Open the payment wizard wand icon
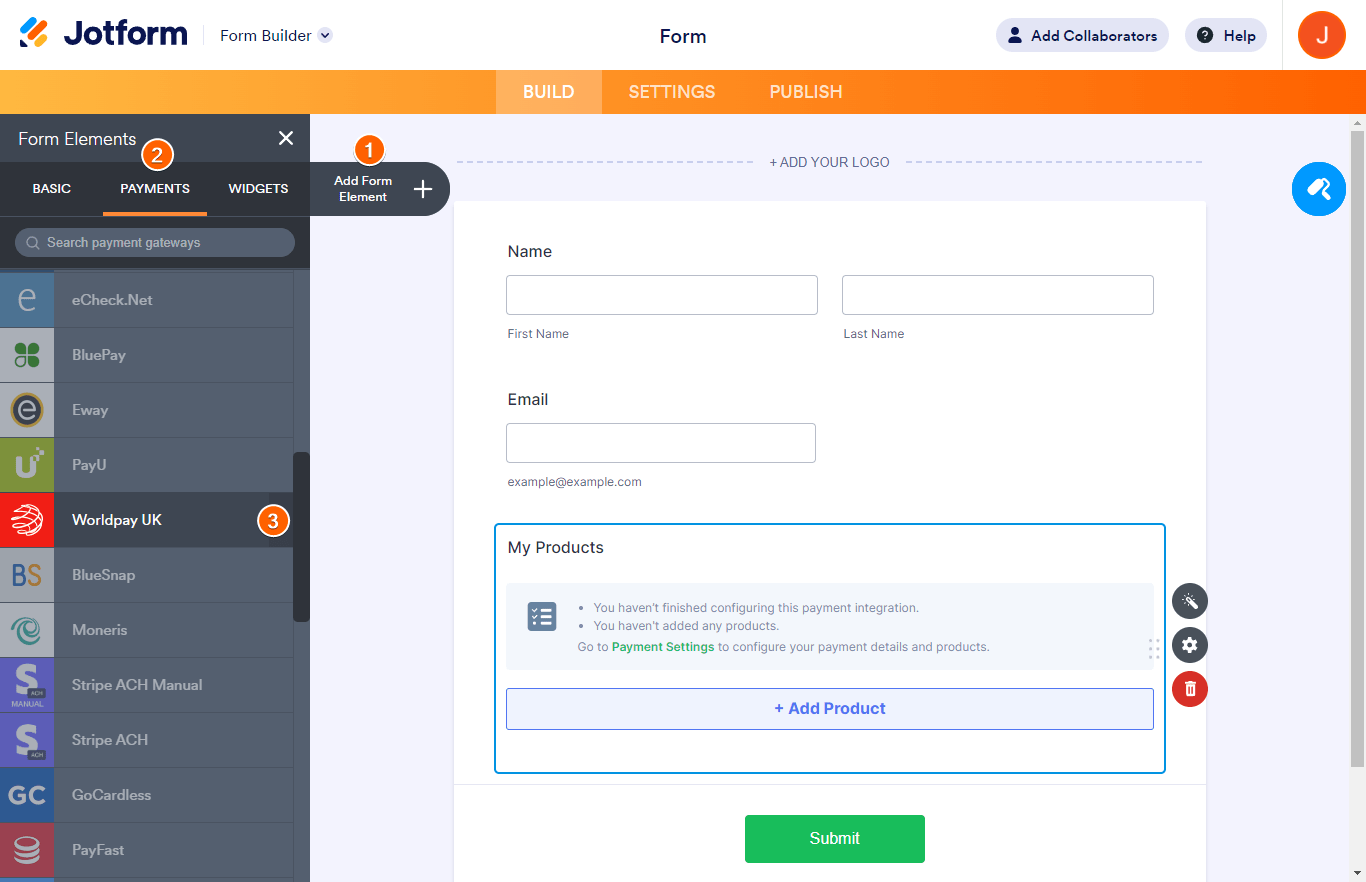This screenshot has width=1366, height=882. 1190,601
